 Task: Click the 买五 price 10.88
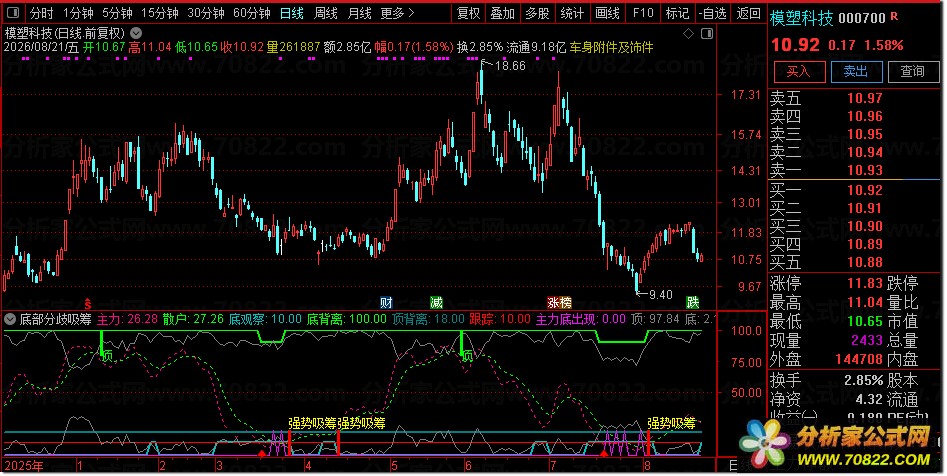pos(864,263)
